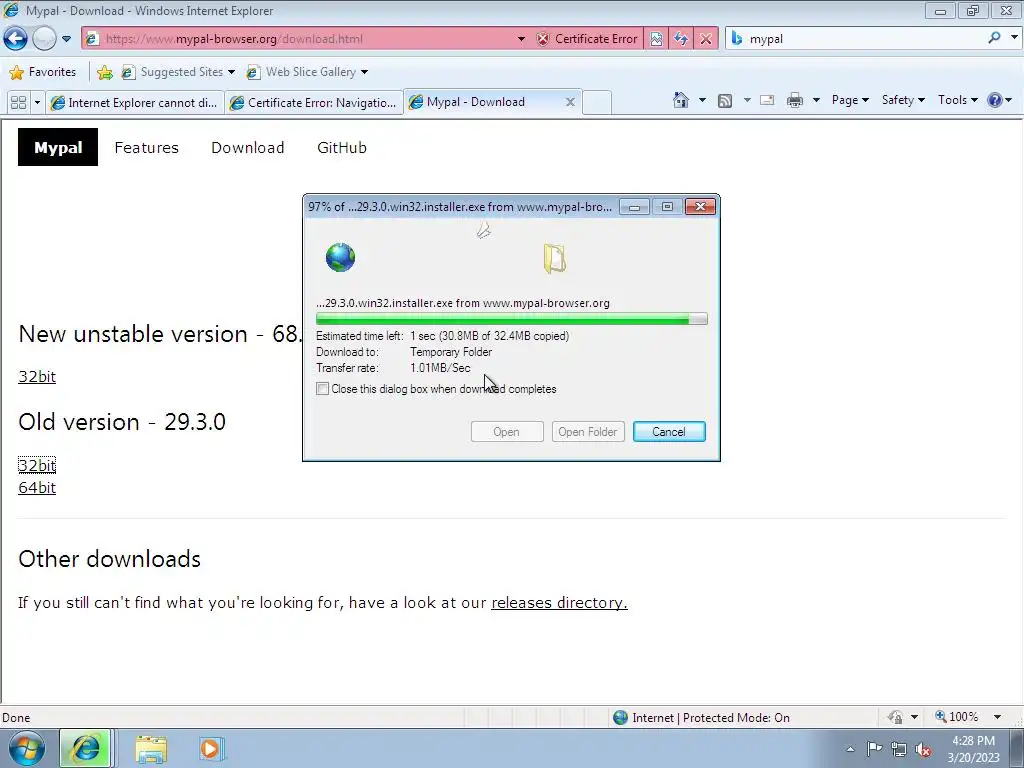Click the Print icon
Image resolution: width=1024 pixels, height=768 pixels.
(795, 101)
